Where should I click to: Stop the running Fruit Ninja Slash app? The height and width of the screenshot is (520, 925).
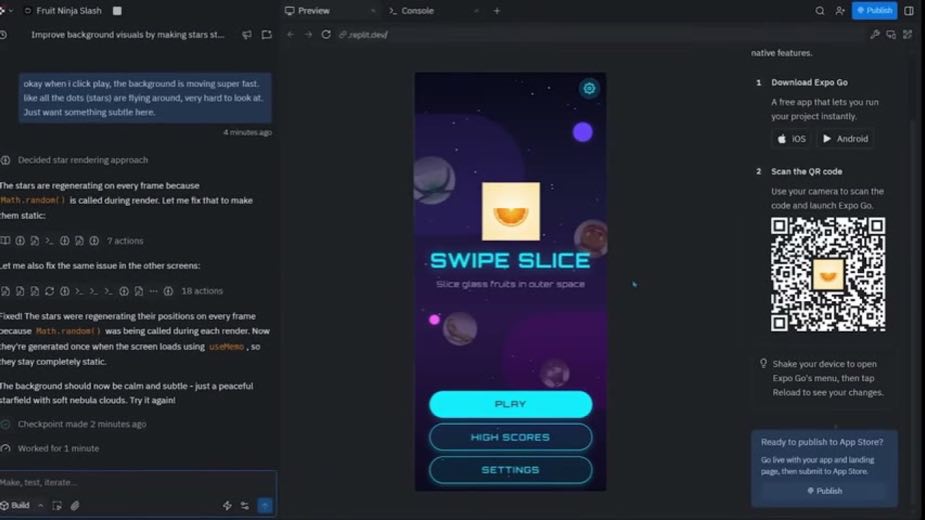117,11
